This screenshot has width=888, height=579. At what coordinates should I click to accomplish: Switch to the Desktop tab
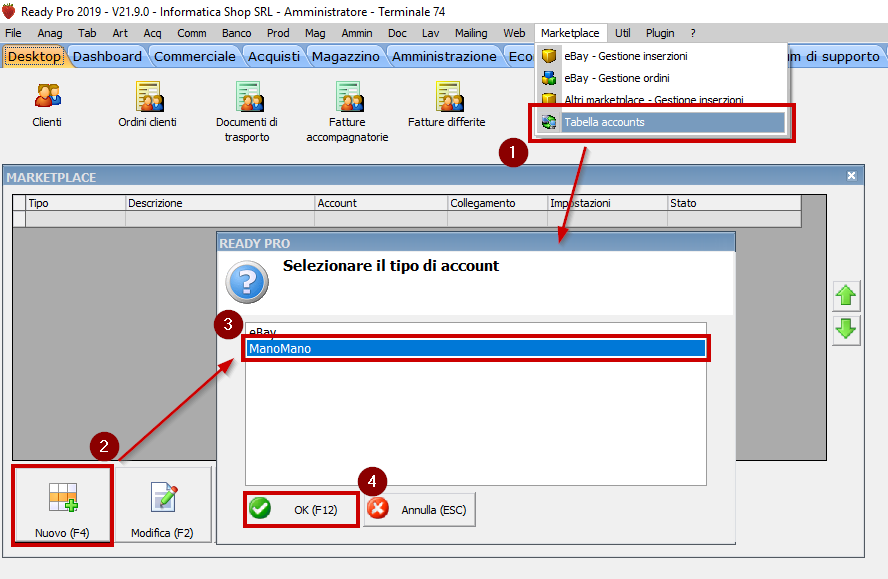click(35, 57)
